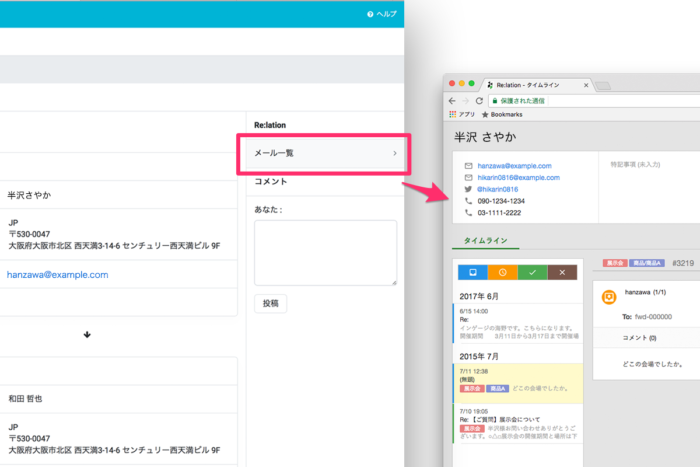Click the brown X filter icon
Screen dimensions: 700x467
point(562,272)
